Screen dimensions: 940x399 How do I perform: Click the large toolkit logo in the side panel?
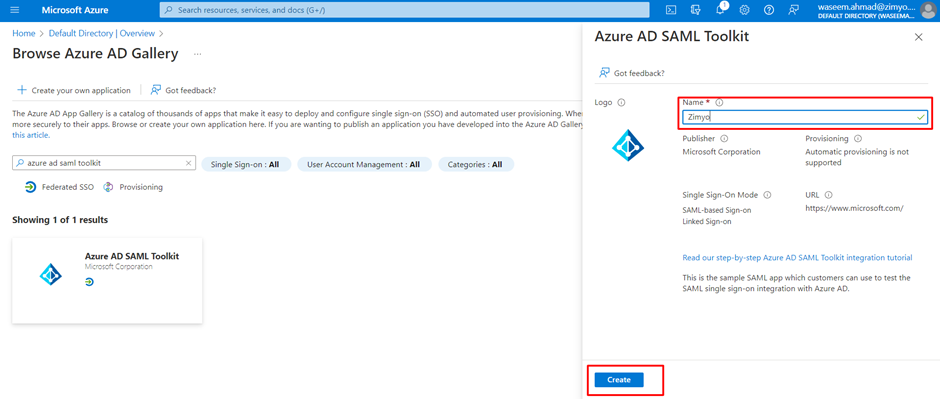click(x=628, y=147)
